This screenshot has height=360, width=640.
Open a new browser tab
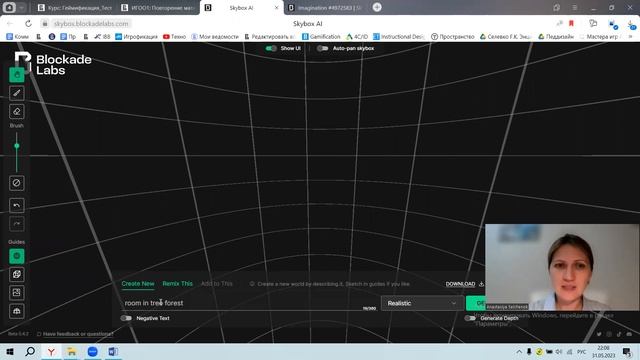pyautogui.click(x=377, y=7)
